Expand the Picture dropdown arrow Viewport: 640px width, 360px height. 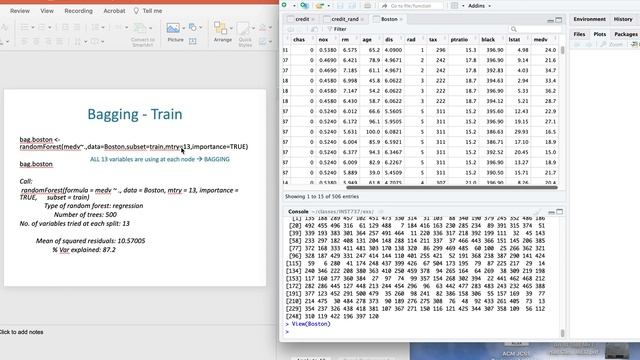coord(183,28)
